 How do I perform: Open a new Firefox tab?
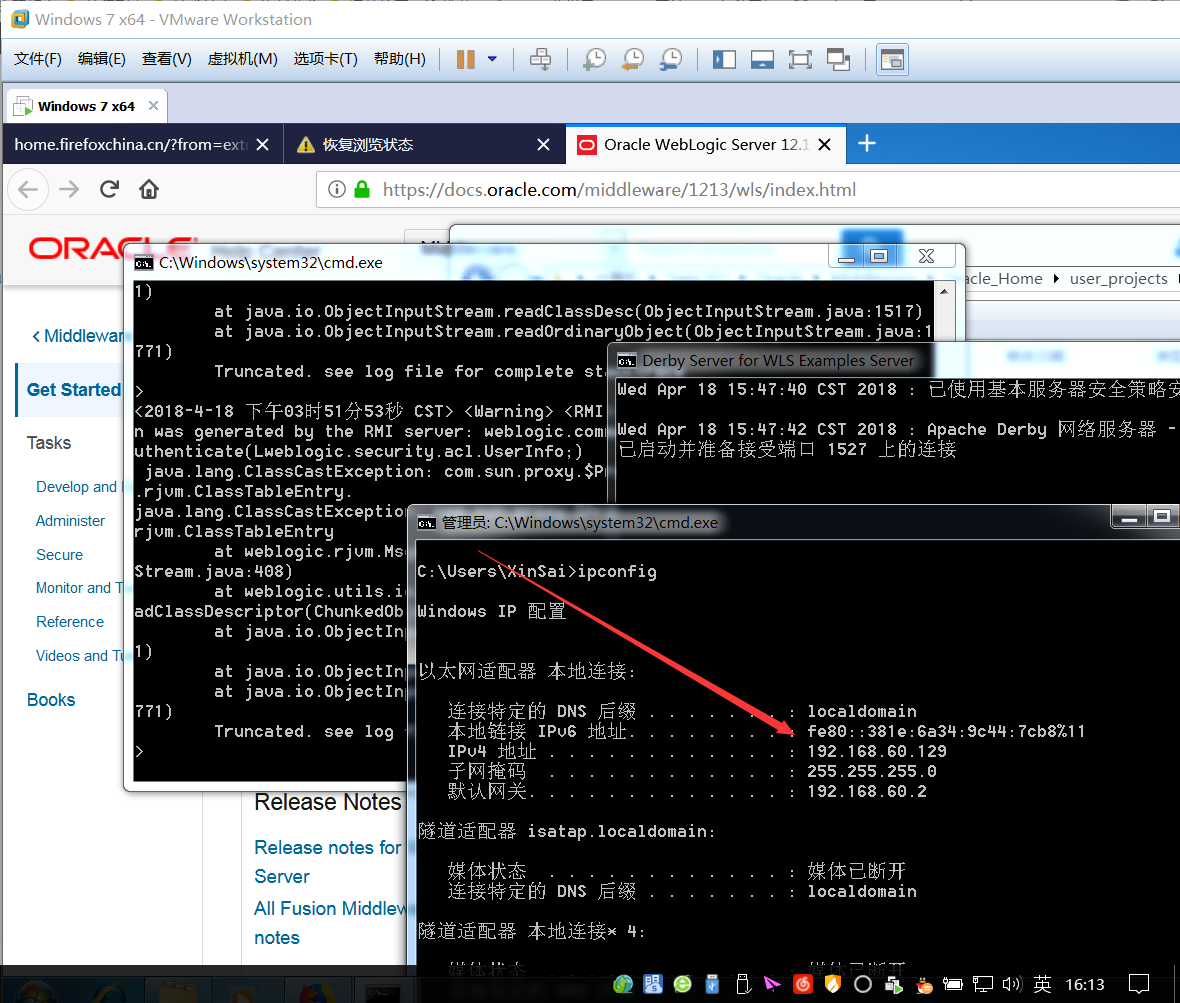(x=867, y=143)
